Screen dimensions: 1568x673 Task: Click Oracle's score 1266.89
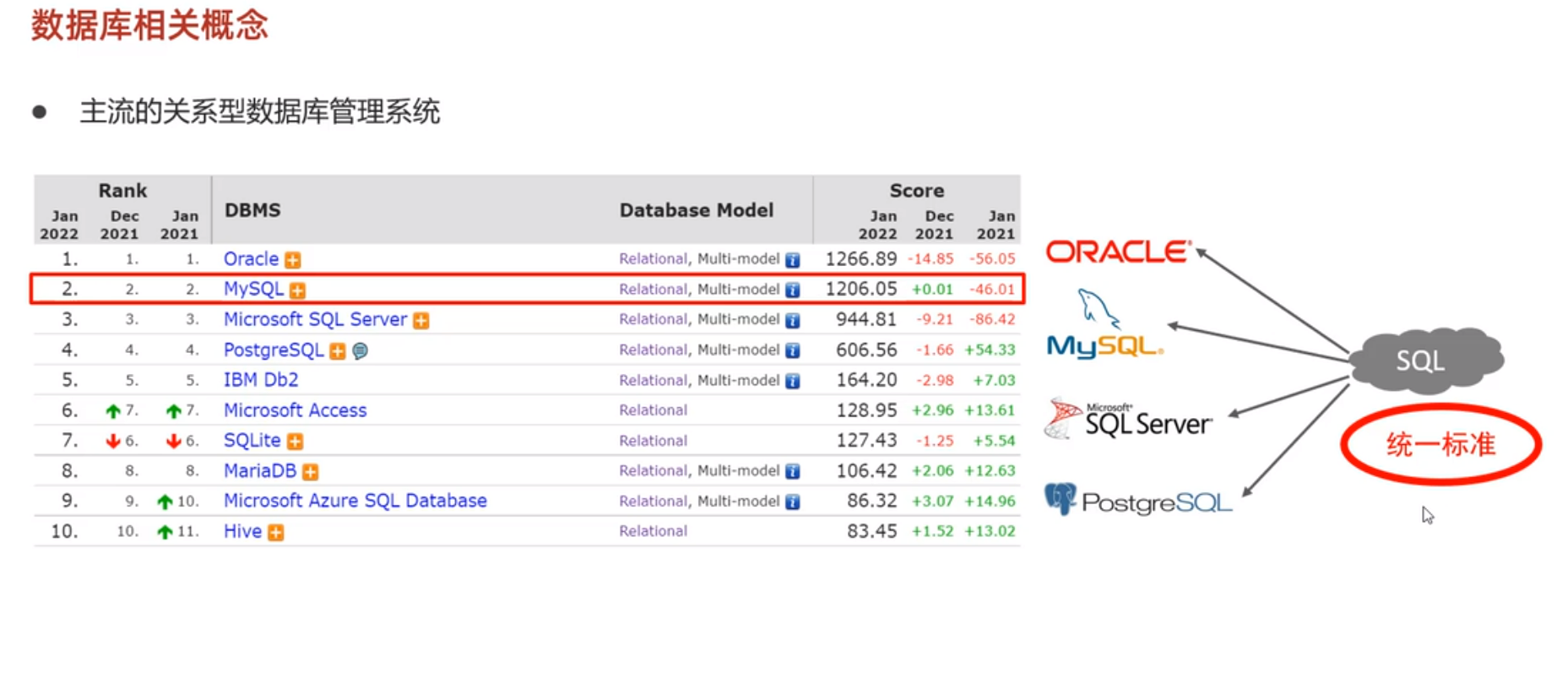click(x=861, y=259)
